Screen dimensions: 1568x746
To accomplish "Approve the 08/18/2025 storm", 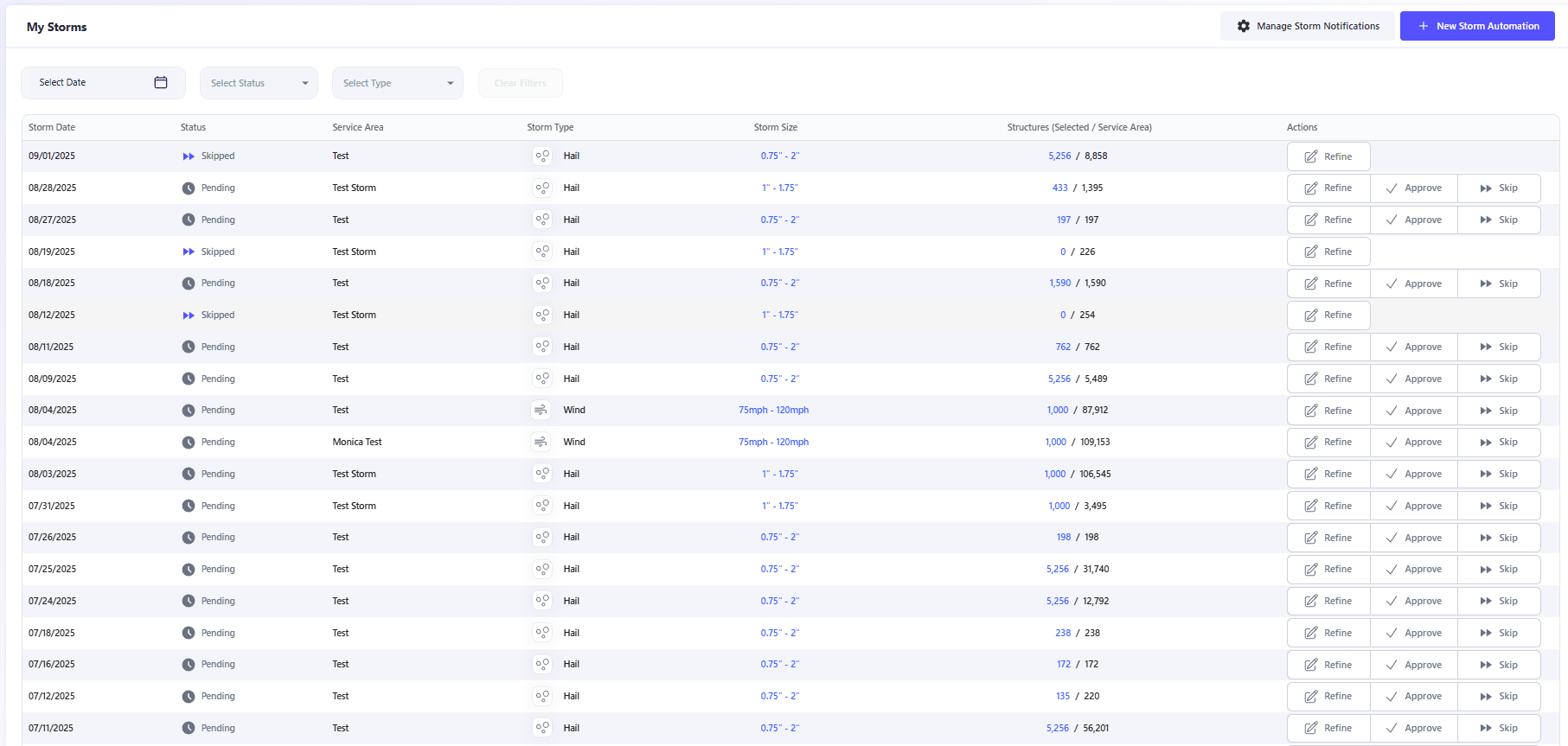I will [x=1414, y=284].
